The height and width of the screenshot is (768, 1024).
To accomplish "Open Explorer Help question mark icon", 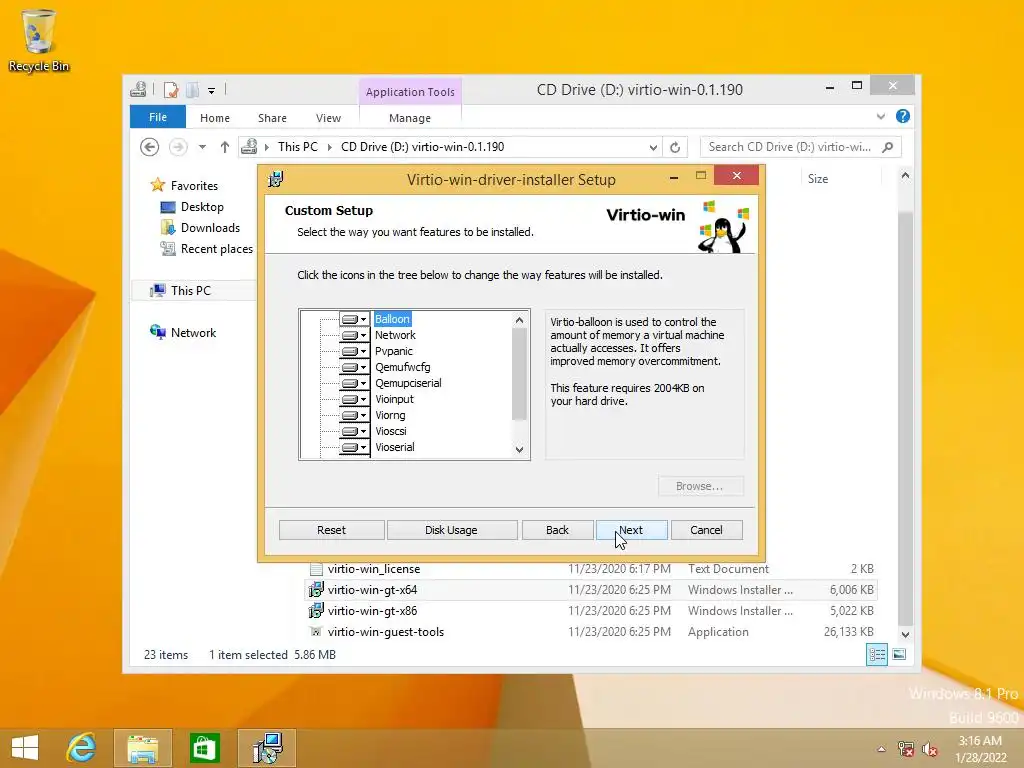I will coord(903,116).
